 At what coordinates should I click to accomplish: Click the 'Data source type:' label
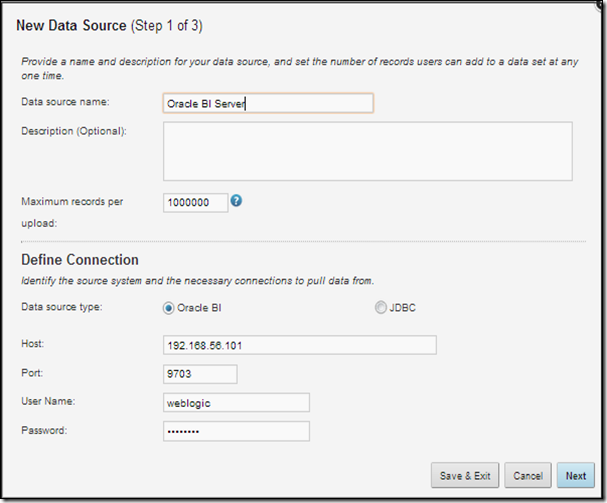(63, 308)
